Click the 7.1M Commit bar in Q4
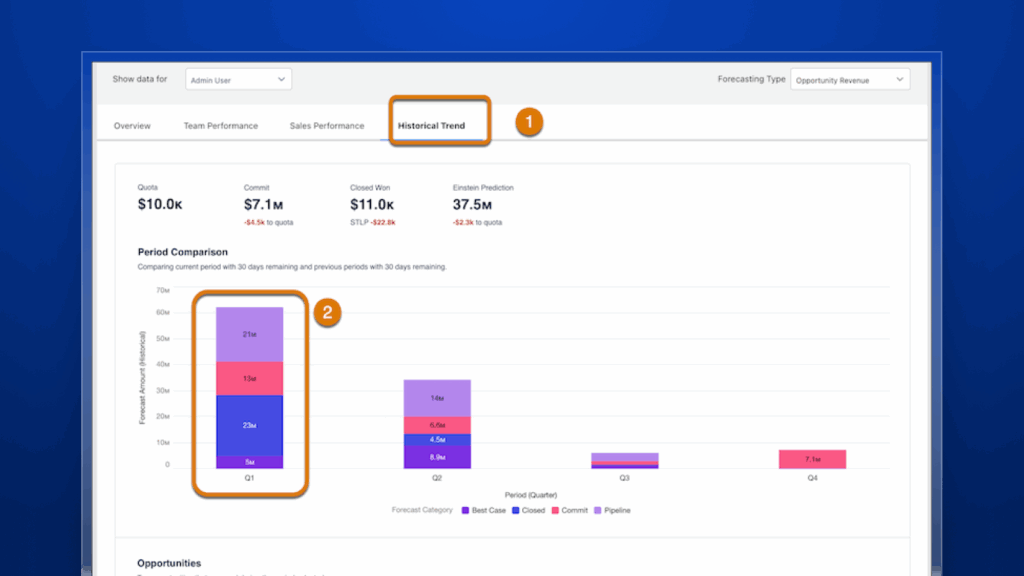The height and width of the screenshot is (576, 1024). click(x=813, y=457)
